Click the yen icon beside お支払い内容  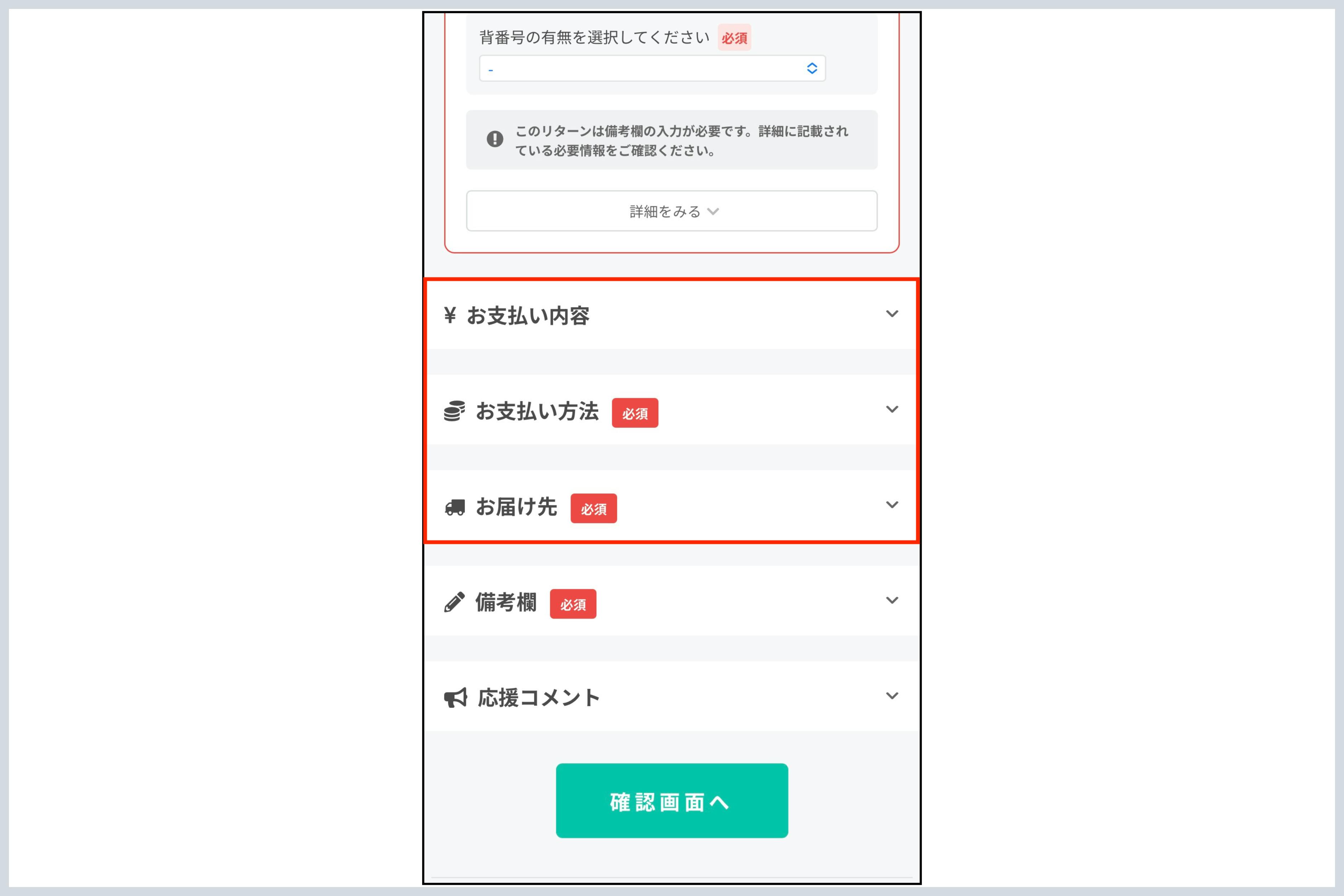click(x=450, y=315)
